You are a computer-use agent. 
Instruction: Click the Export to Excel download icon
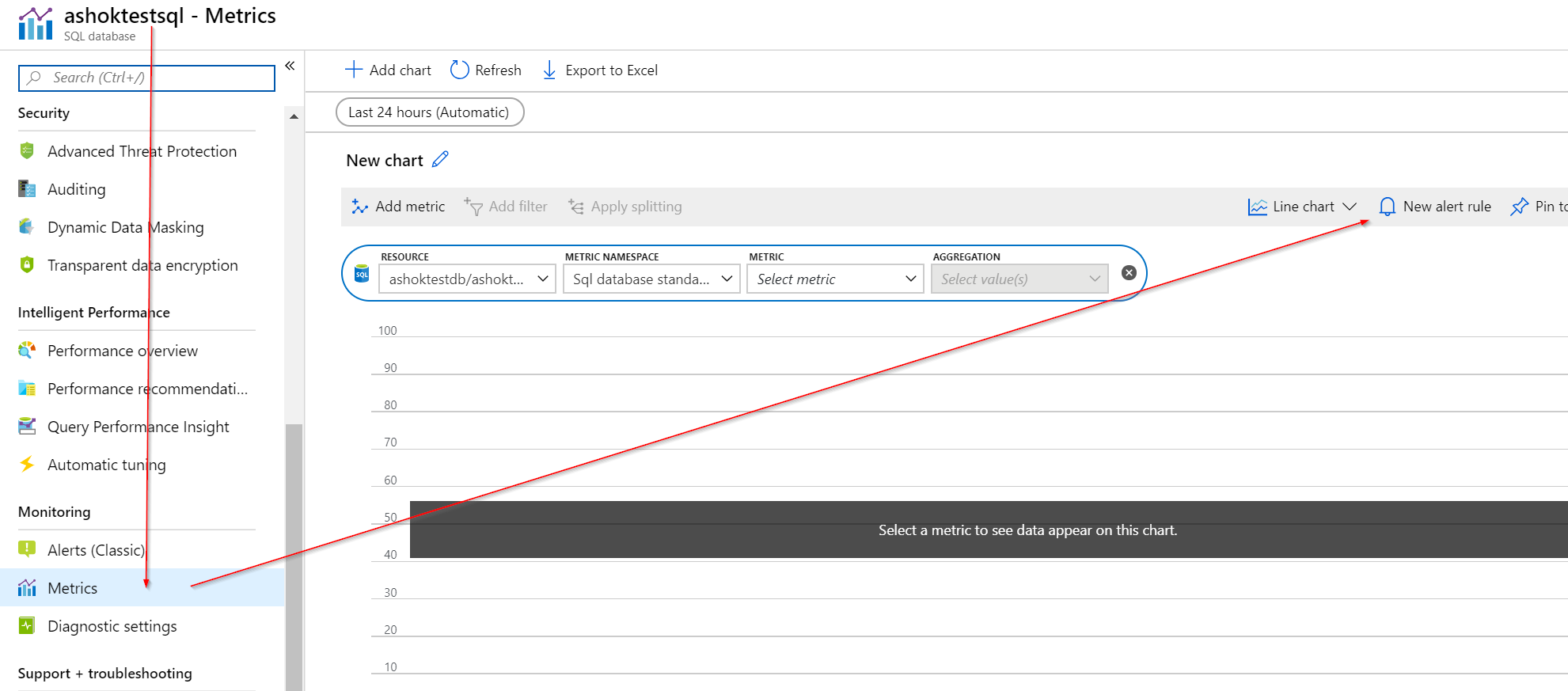click(x=549, y=70)
